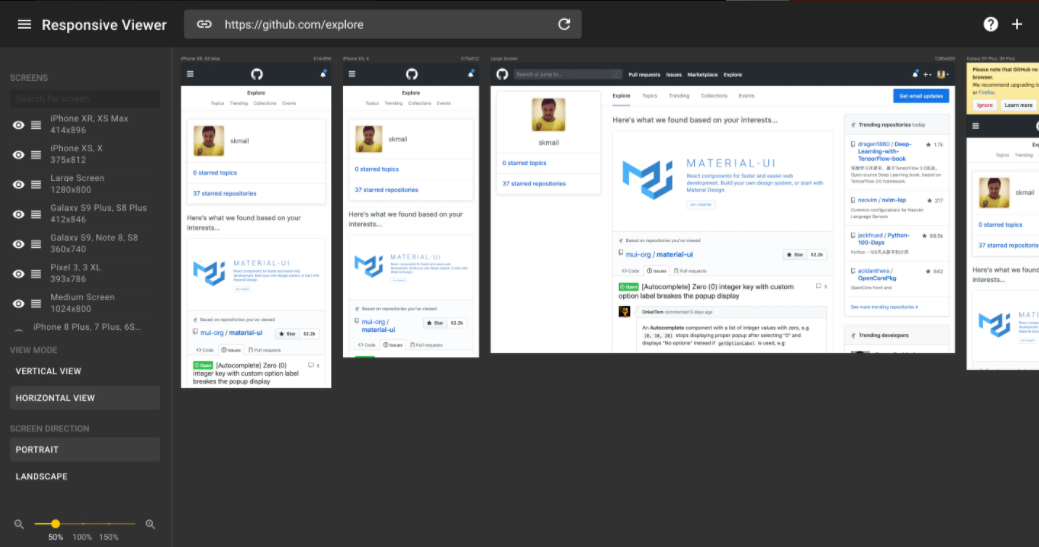Viewport: 1039px width, 547px height.
Task: Click reorder handle for Galaxy S9, Note 8, S8
Action: click(36, 244)
